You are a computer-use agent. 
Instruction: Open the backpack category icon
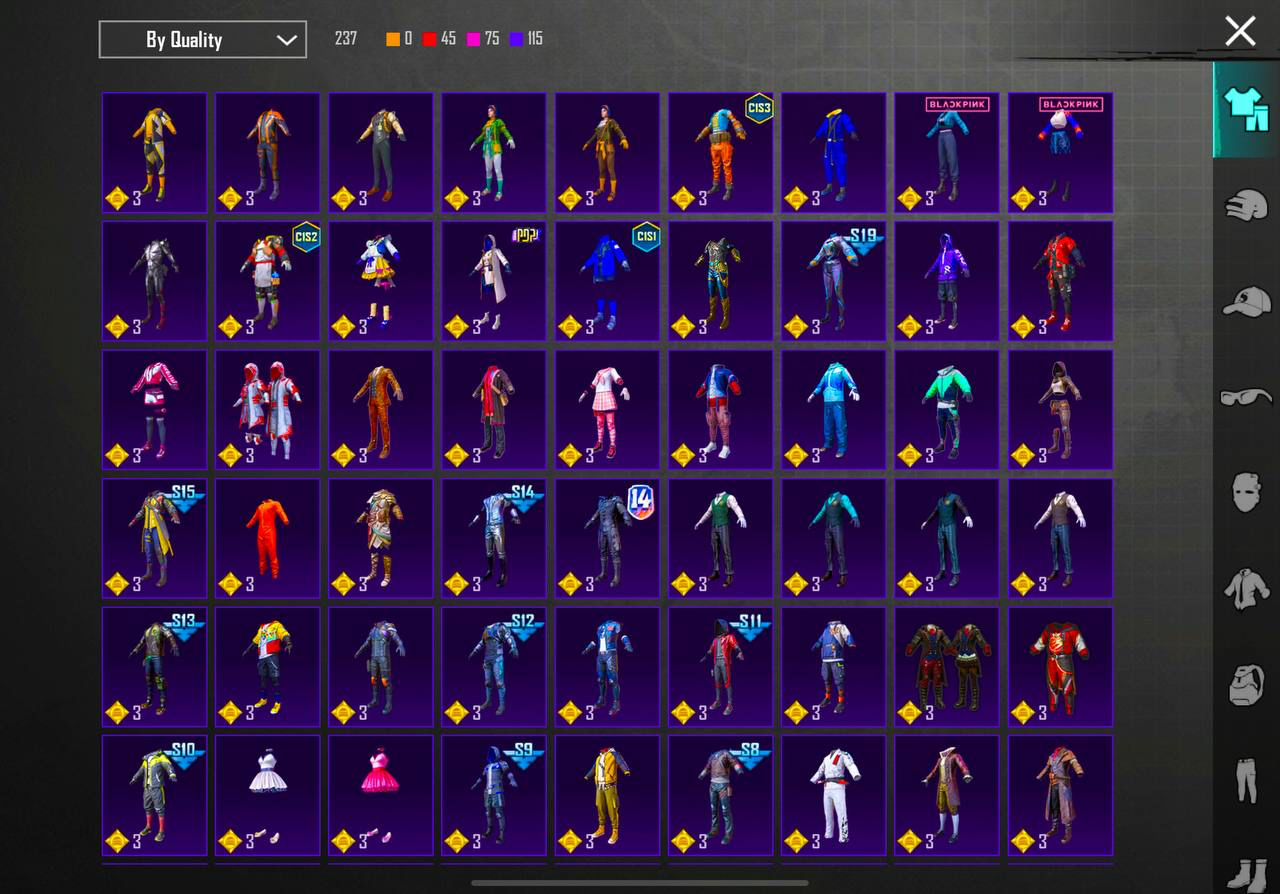tap(1246, 685)
